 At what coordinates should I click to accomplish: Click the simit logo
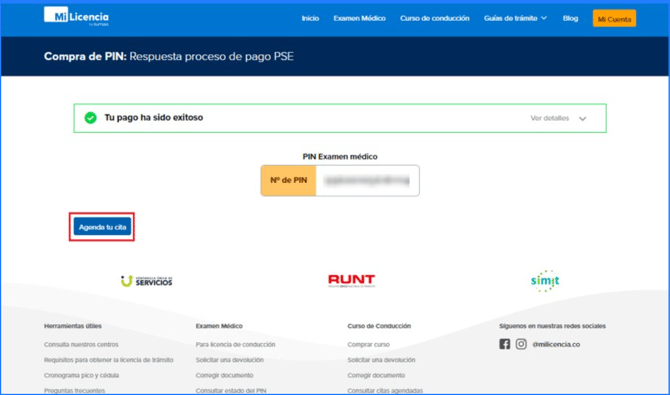pos(545,281)
